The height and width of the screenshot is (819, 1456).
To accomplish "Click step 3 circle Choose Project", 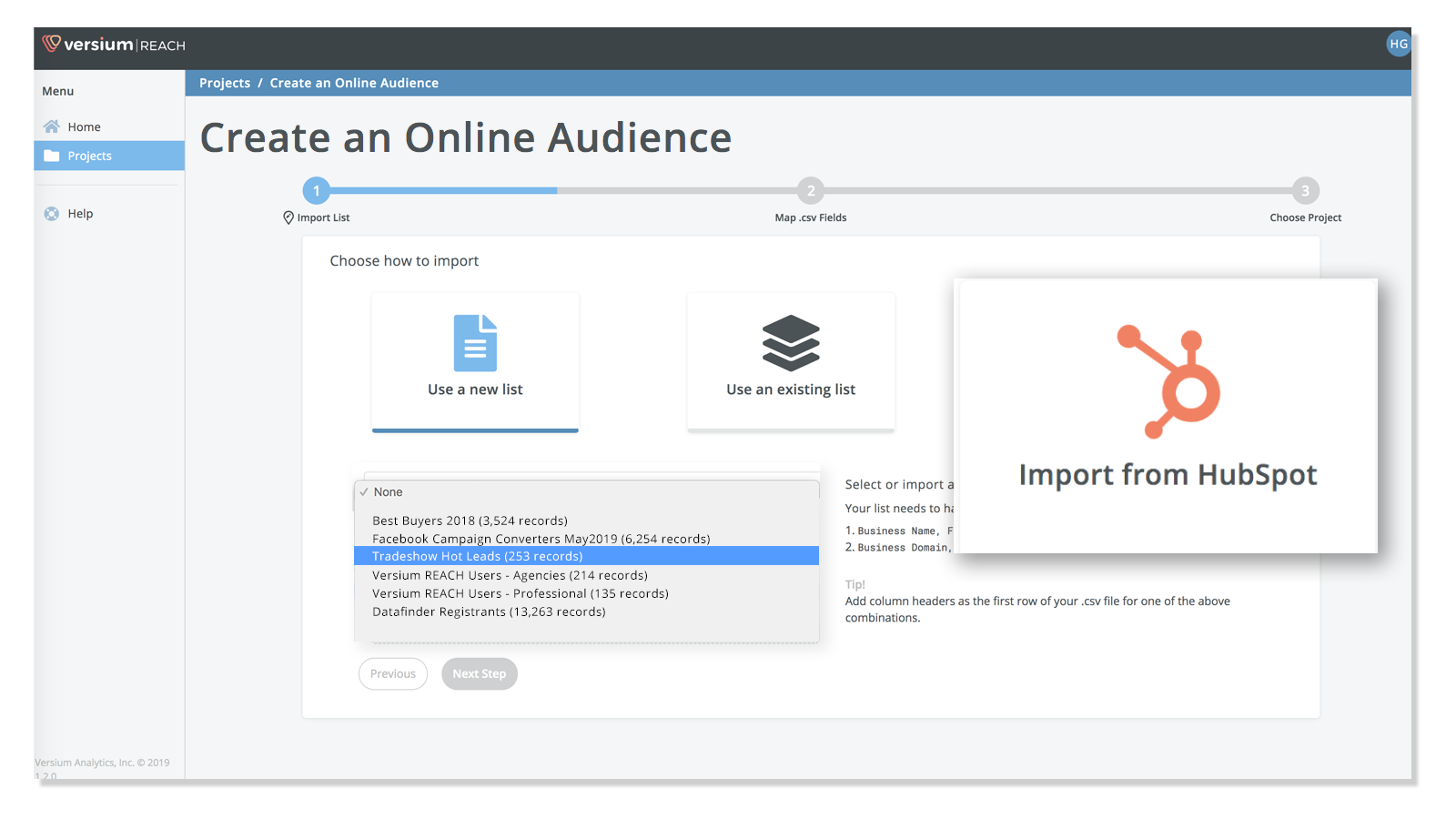I will pyautogui.click(x=1305, y=191).
